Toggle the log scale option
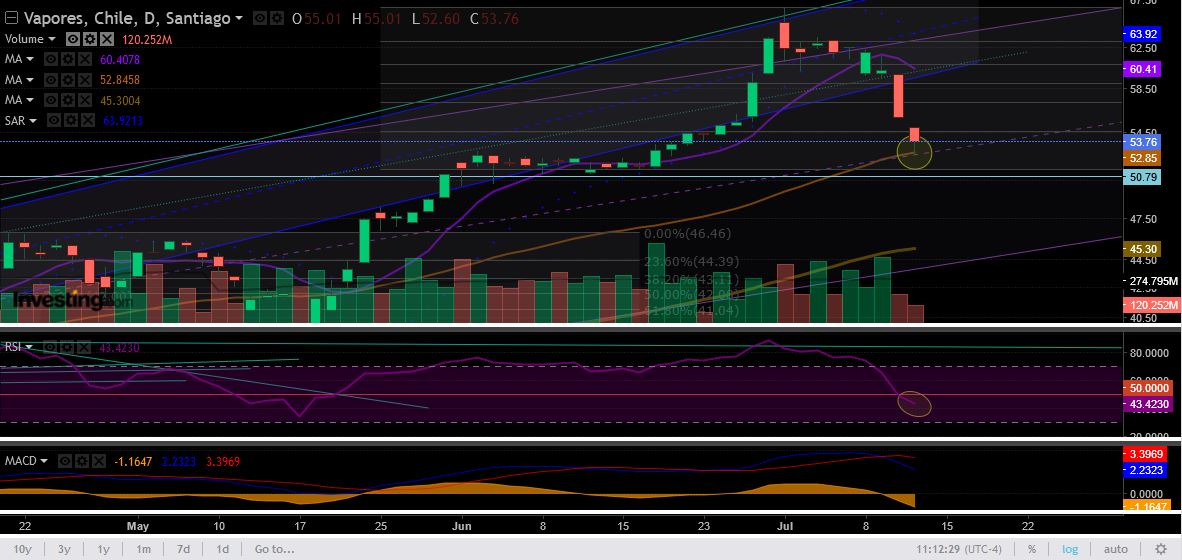1182x560 pixels. pos(1070,549)
